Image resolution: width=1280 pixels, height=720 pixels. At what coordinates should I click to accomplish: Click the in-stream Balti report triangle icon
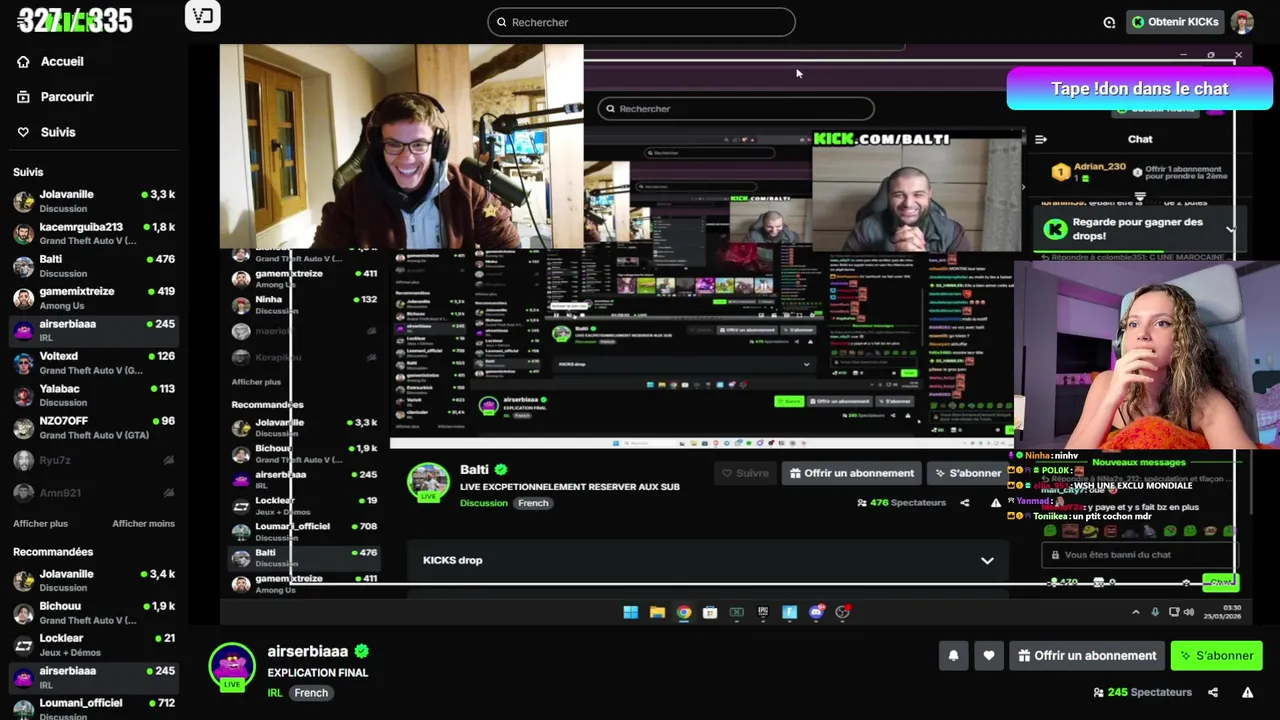click(x=995, y=503)
